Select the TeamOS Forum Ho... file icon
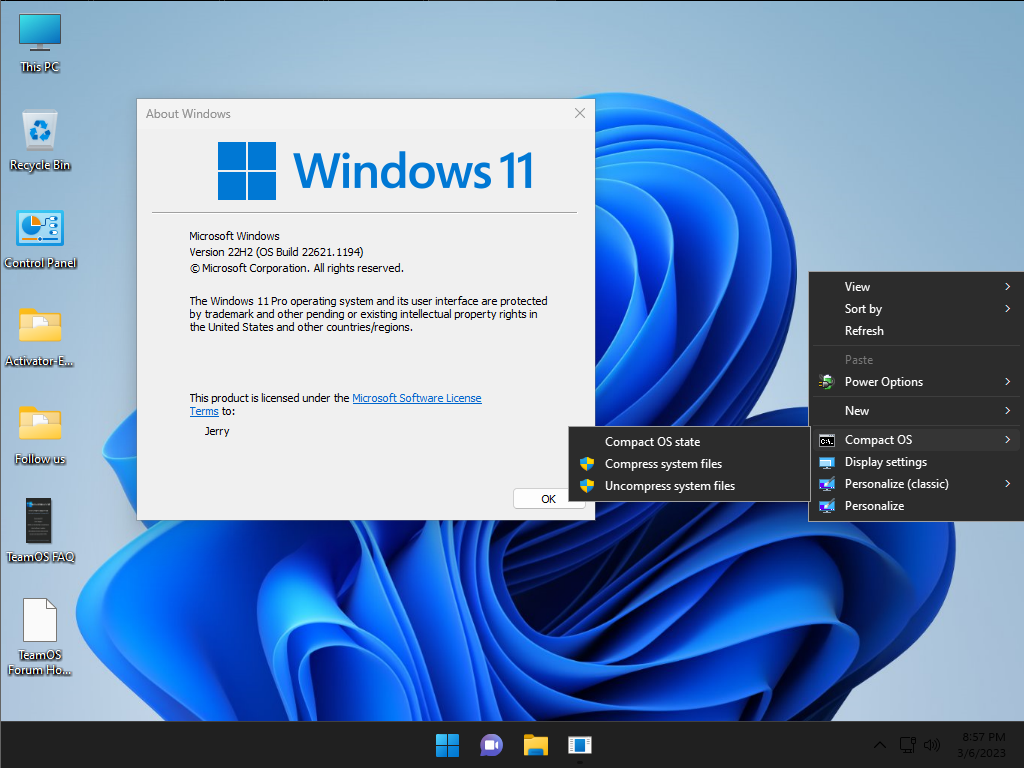Screen dimensions: 1024x768 [40, 636]
